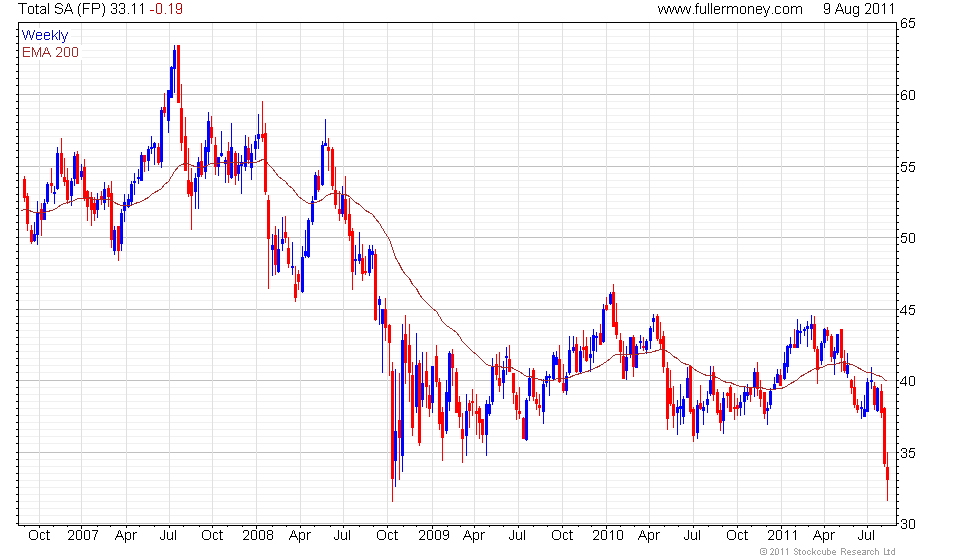The height and width of the screenshot is (560, 980).
Task: Click the '30' price axis label
Action: coord(908,524)
